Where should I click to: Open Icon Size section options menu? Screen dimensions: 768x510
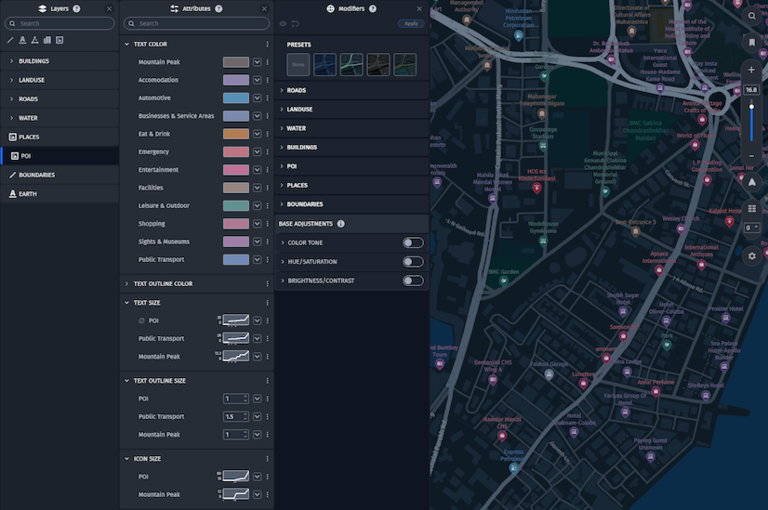(267, 459)
